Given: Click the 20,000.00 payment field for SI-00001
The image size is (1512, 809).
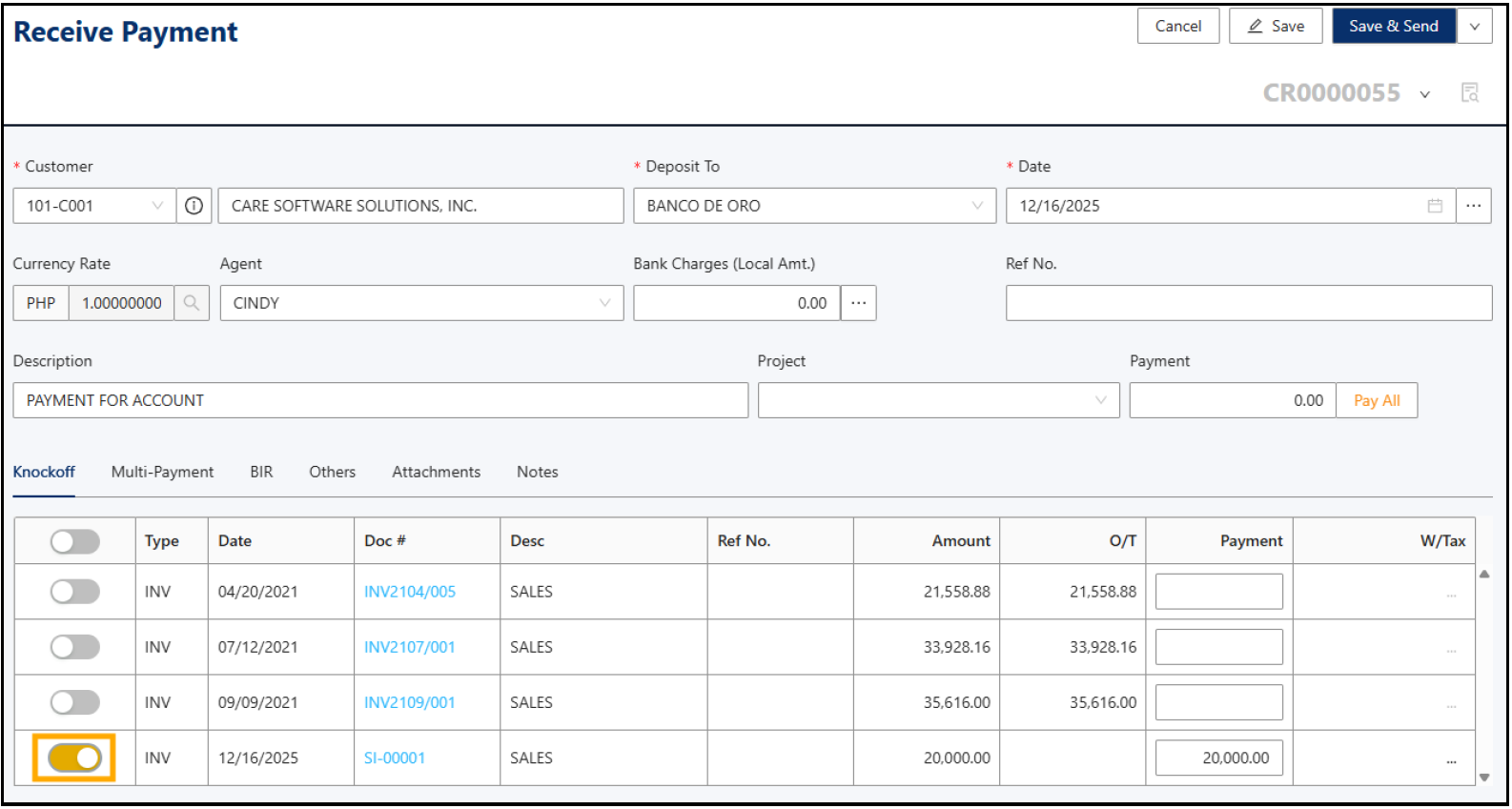Looking at the screenshot, I should pos(1219,758).
